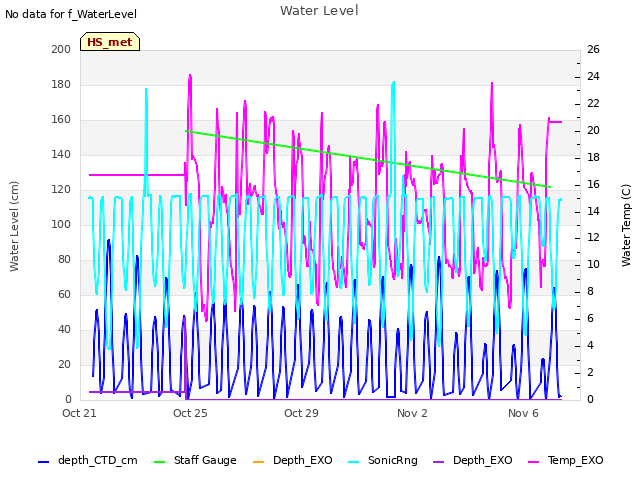Click the Nov 2 date tick label
The image size is (640, 480).
pyautogui.click(x=412, y=413)
